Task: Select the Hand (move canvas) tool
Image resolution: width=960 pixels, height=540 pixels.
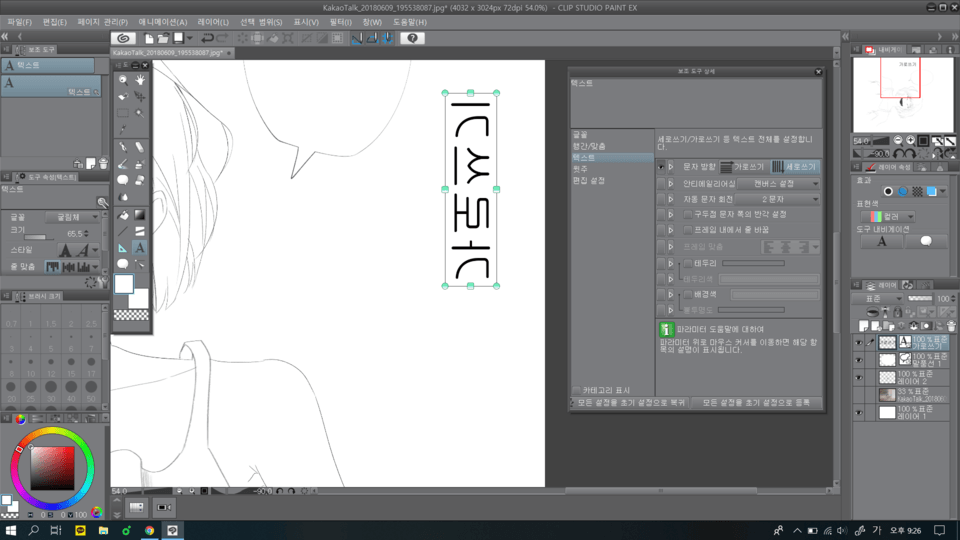Action: (140, 79)
